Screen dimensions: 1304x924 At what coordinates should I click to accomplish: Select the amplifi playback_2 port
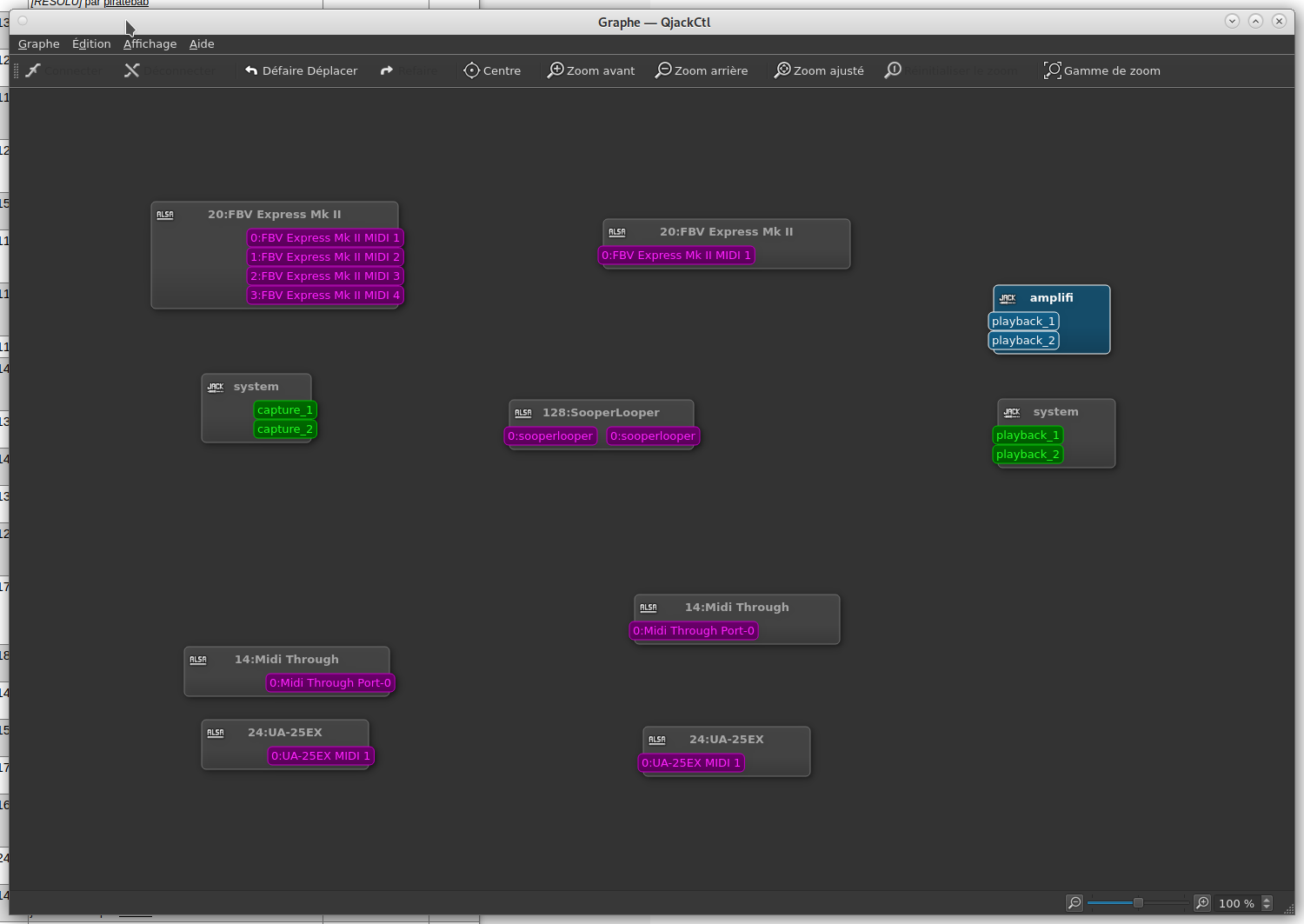pyautogui.click(x=1023, y=341)
